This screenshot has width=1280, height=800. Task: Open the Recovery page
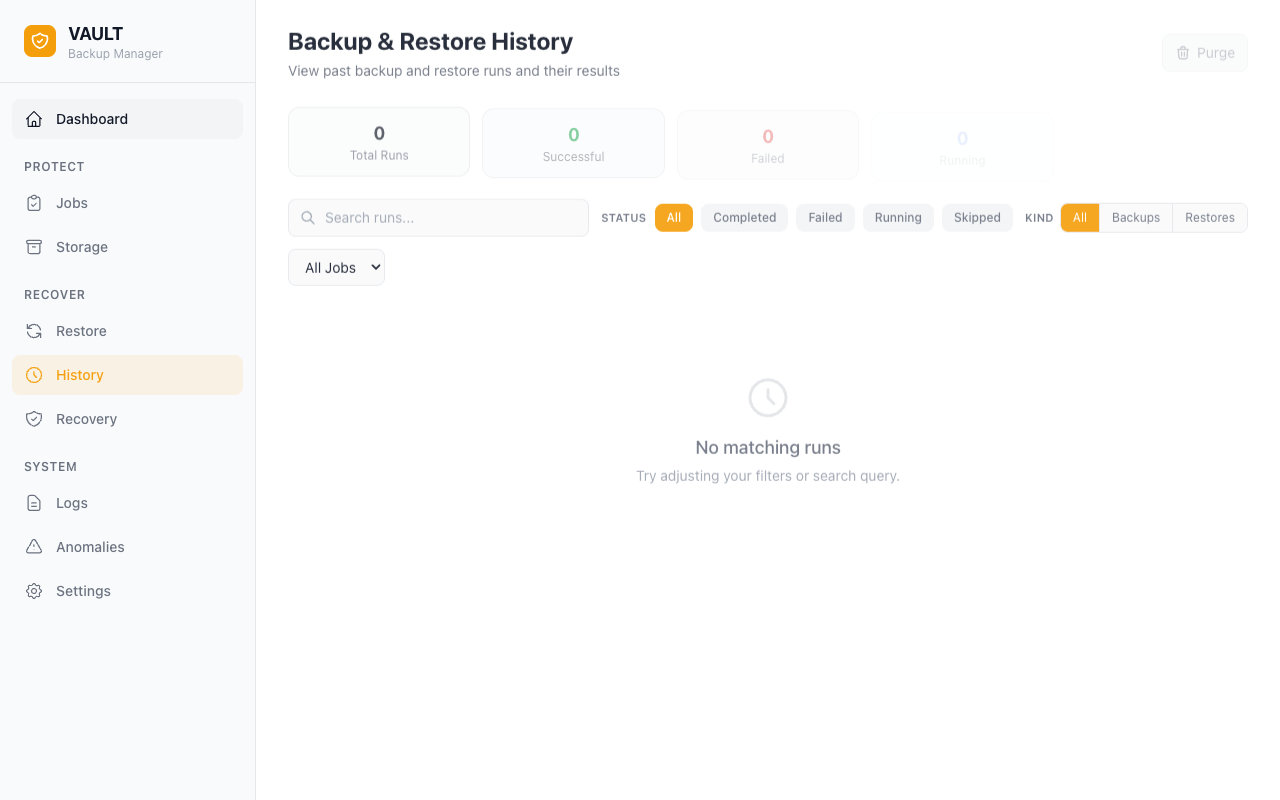point(127,419)
